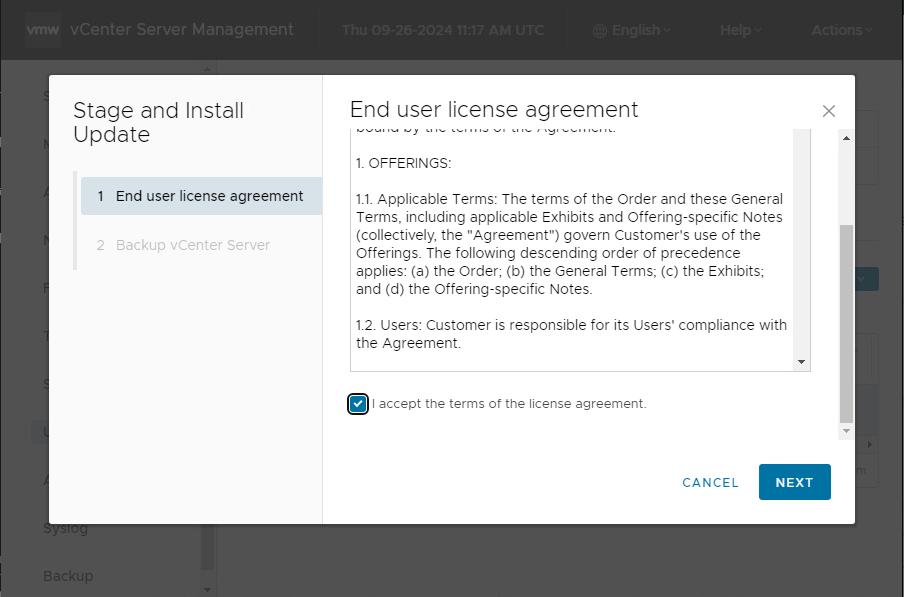This screenshot has height=597, width=904.
Task: Open the Actions menu dropdown
Action: pyautogui.click(x=842, y=30)
